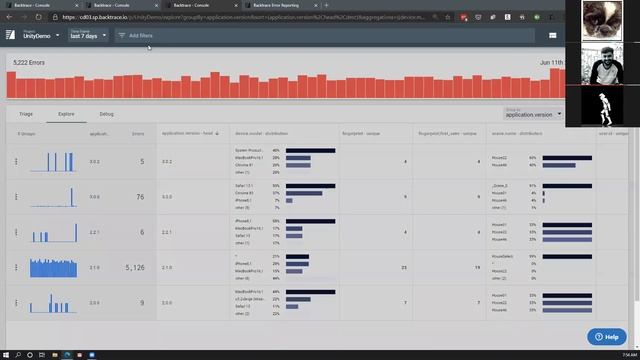The width and height of the screenshot is (640, 360).
Task: Click the filter lines icon beside Add filters
Action: click(x=122, y=36)
